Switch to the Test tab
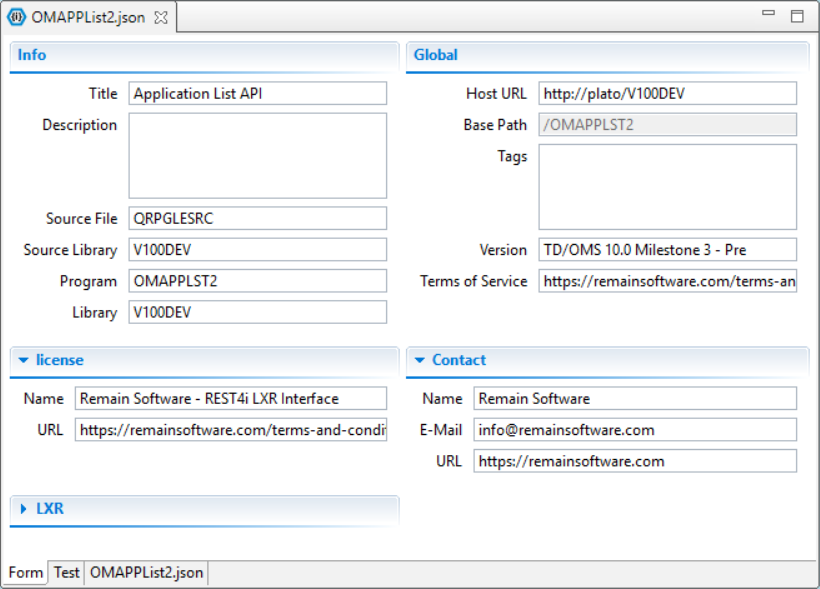 (66, 573)
